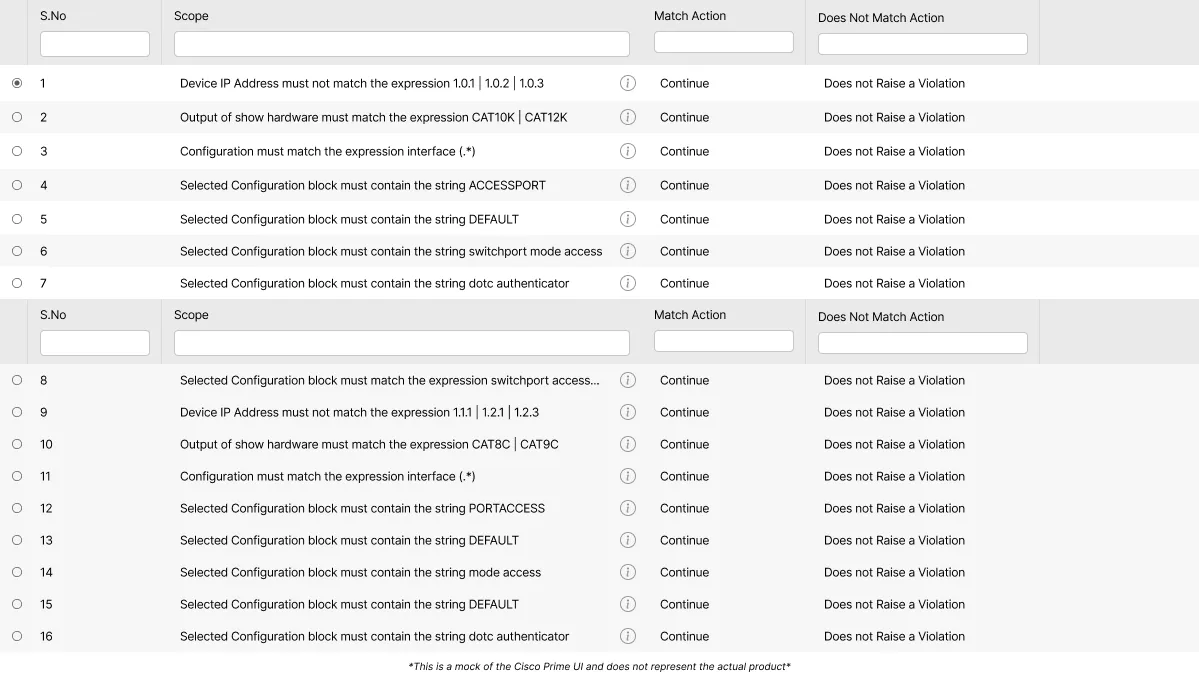Click info icon in row 5 DEFAULT rule

click(x=628, y=219)
